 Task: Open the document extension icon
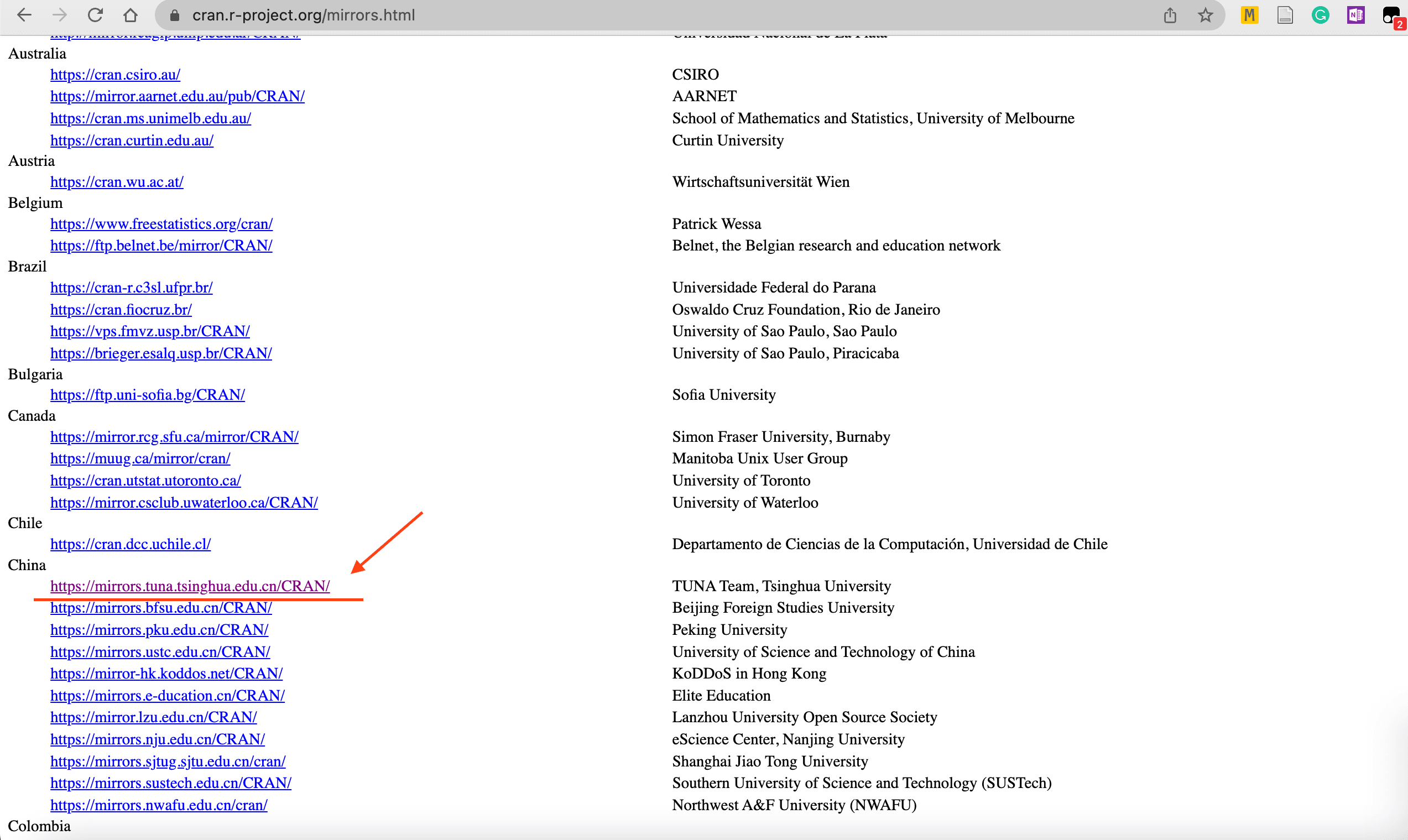click(x=1285, y=15)
